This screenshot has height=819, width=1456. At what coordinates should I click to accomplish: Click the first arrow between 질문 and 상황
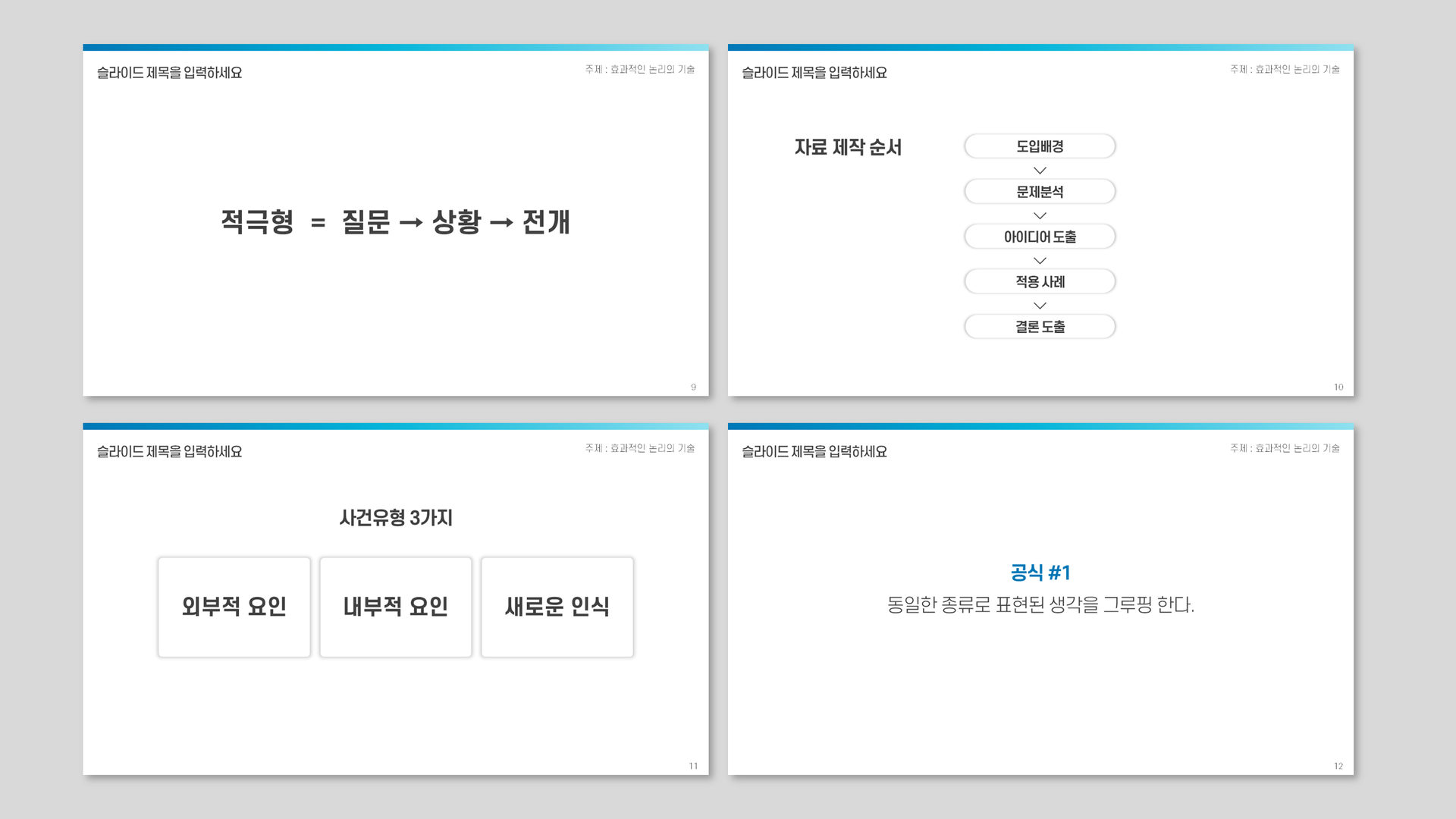point(410,223)
